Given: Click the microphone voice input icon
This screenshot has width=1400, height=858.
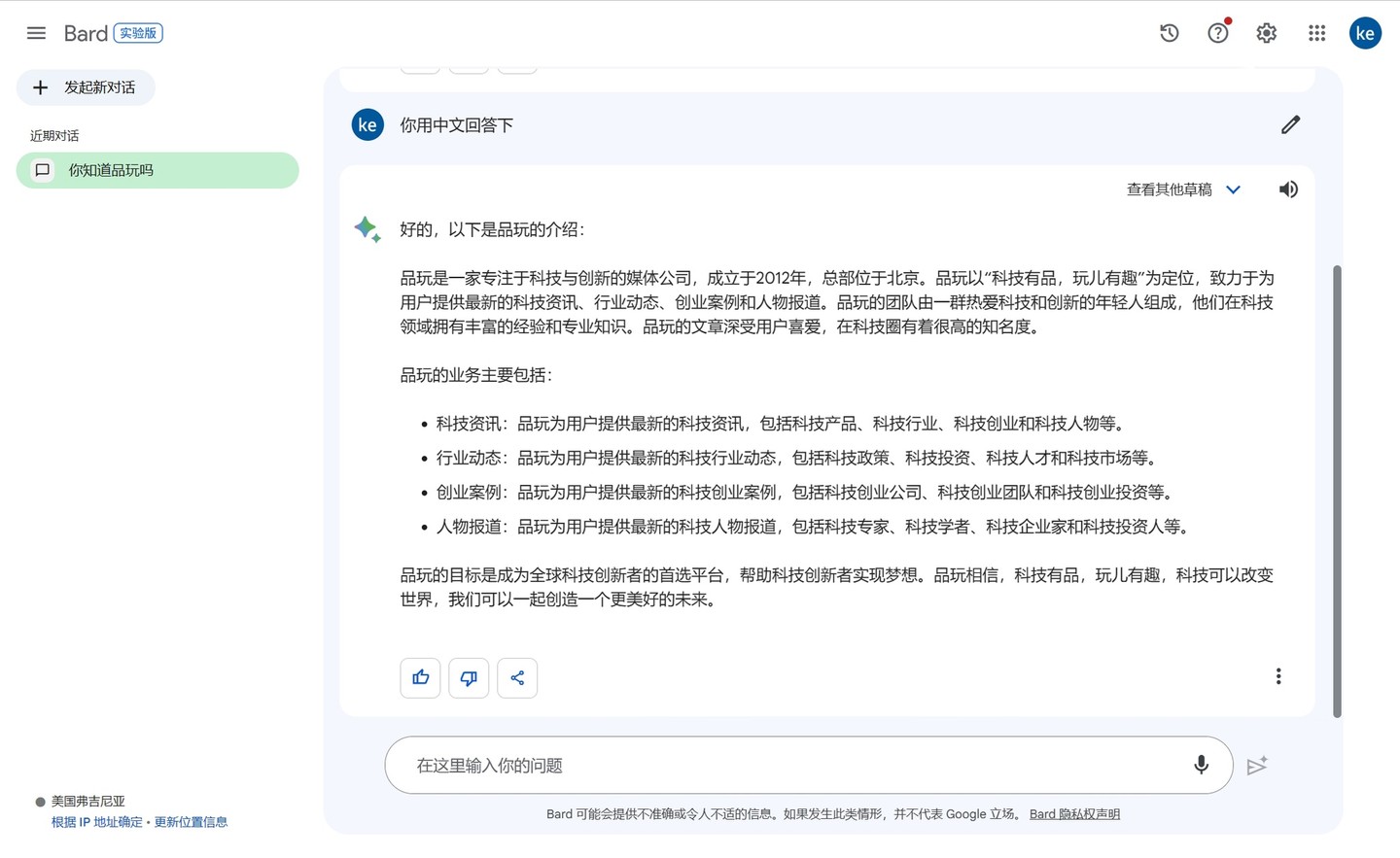Looking at the screenshot, I should (x=1201, y=765).
